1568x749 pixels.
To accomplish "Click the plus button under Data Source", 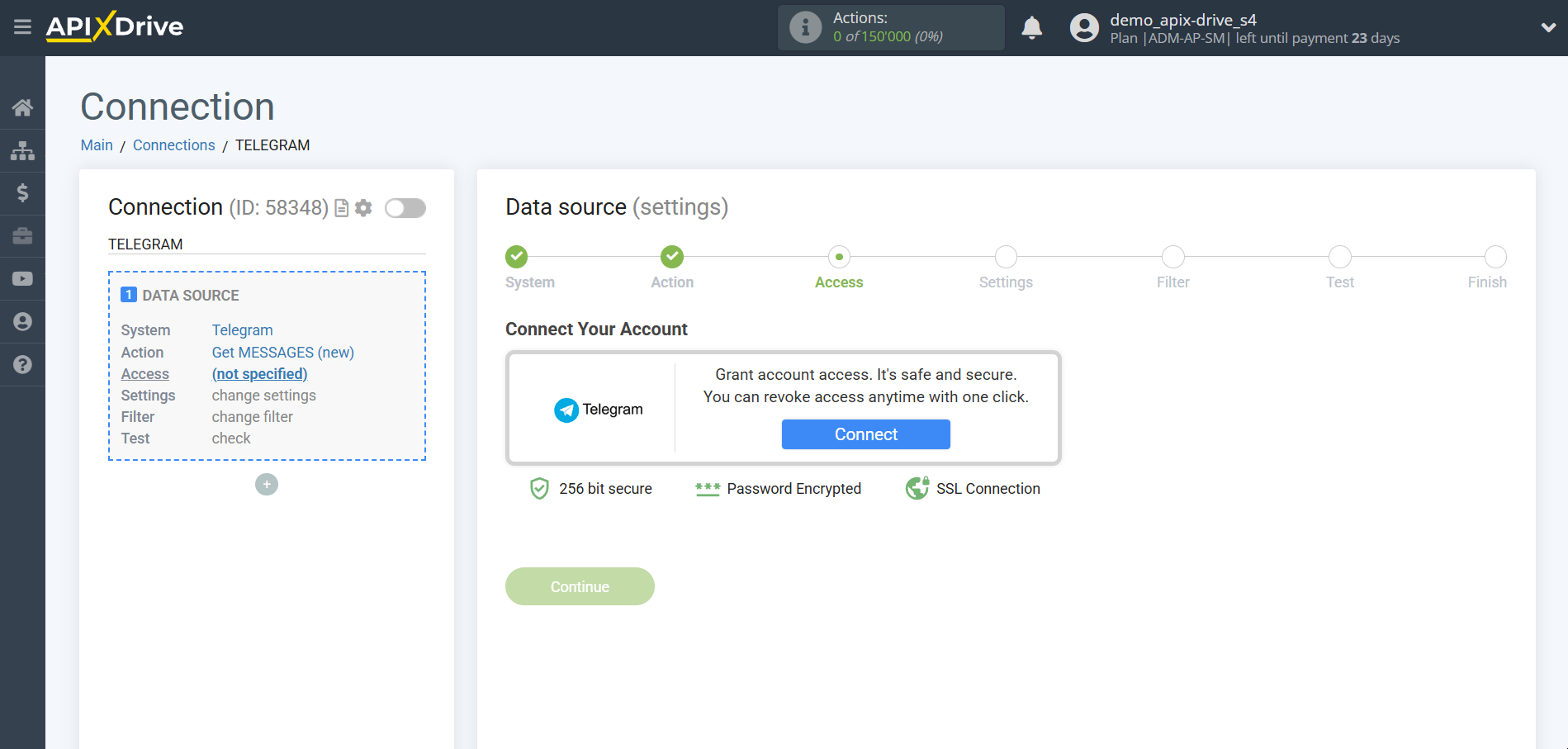I will click(266, 485).
